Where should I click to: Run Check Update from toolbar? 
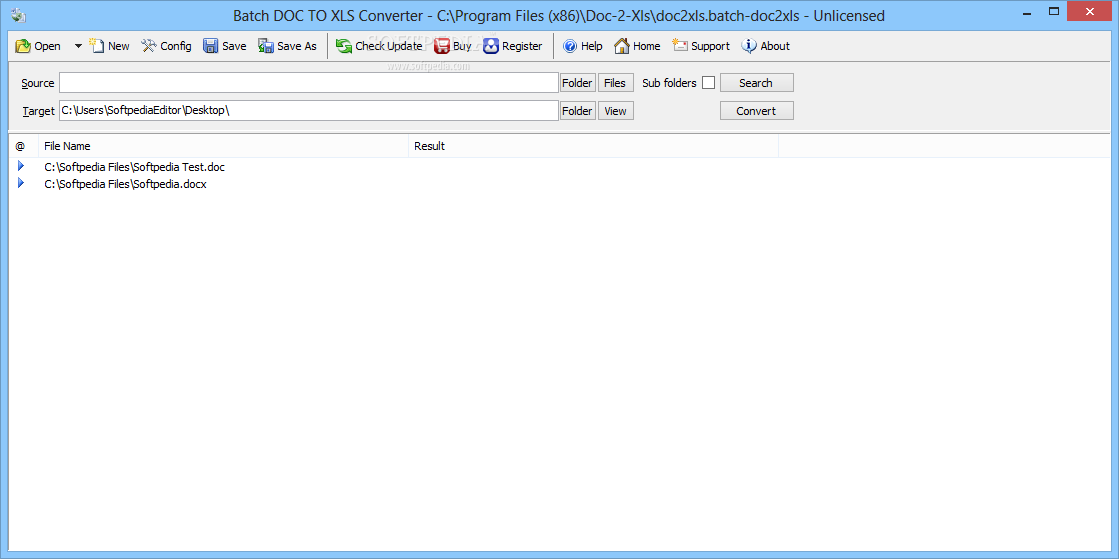(379, 46)
